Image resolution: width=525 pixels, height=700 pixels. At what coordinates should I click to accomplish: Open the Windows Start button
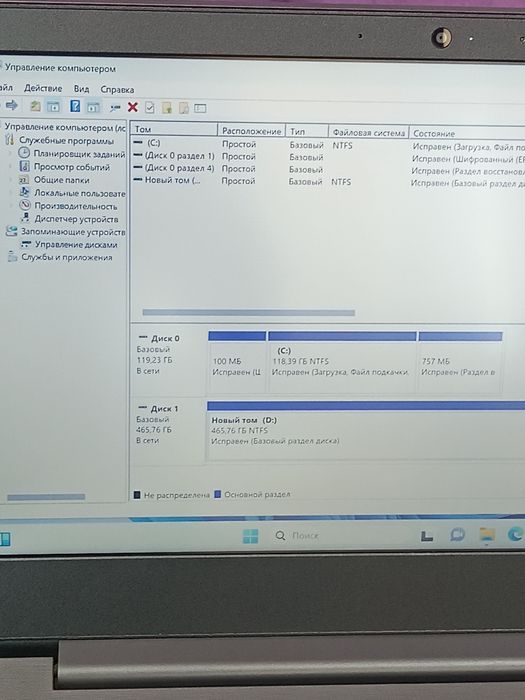(250, 536)
